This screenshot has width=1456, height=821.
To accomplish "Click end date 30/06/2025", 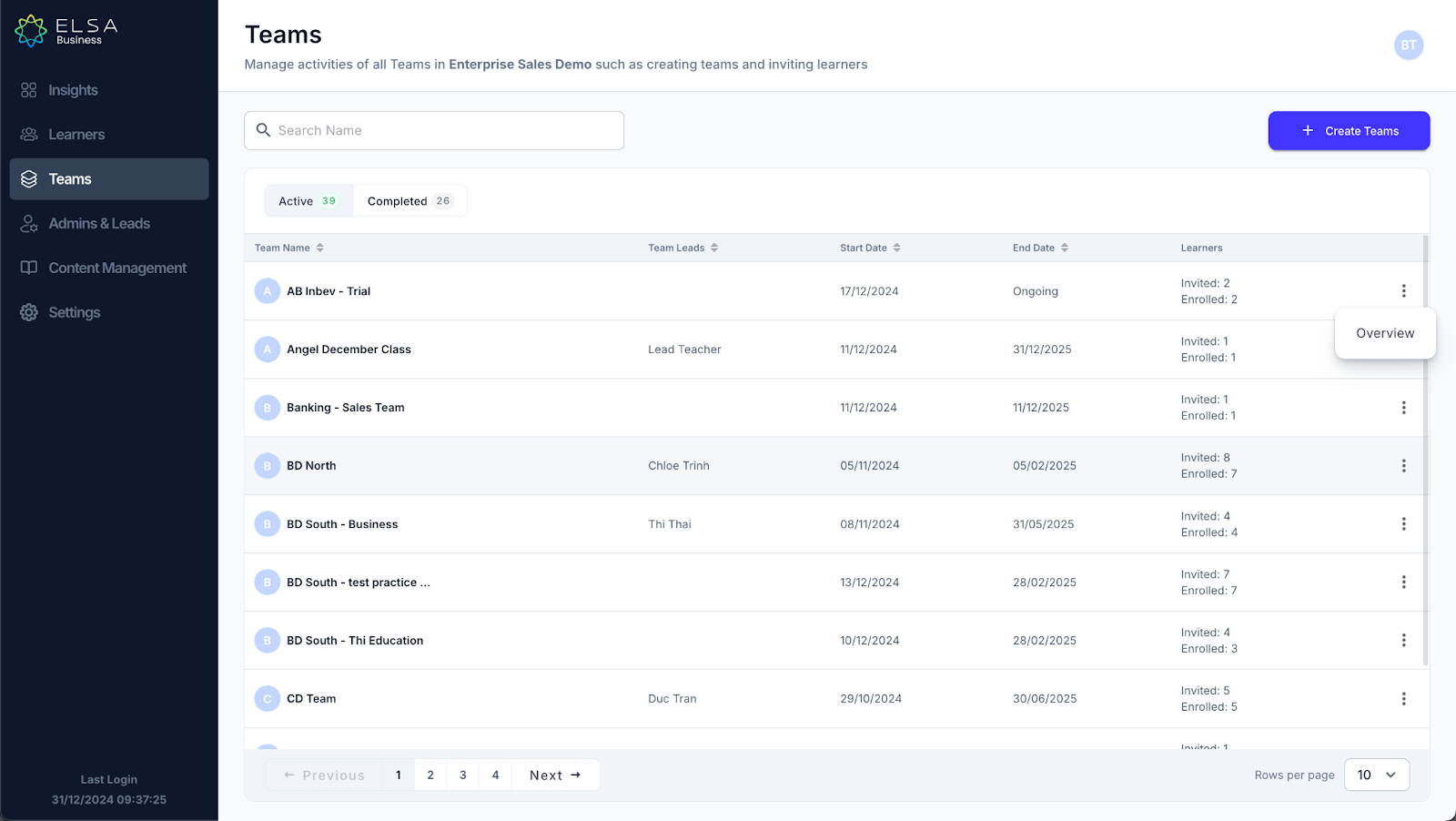I will pyautogui.click(x=1045, y=699).
